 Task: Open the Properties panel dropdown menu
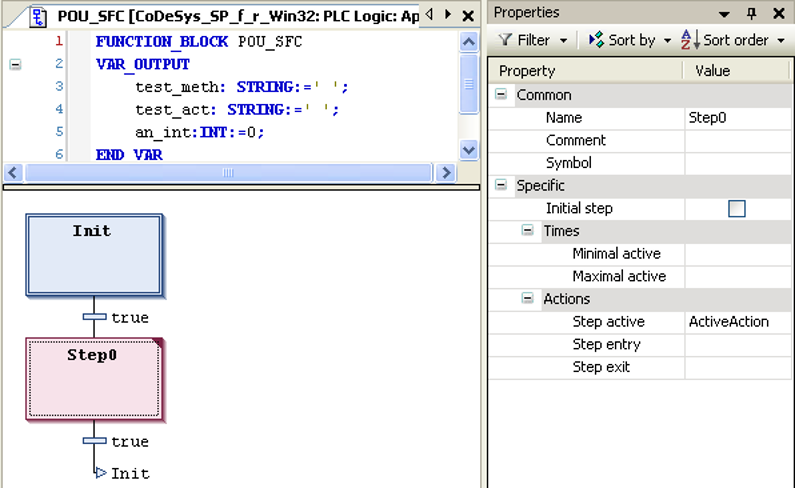pos(725,13)
